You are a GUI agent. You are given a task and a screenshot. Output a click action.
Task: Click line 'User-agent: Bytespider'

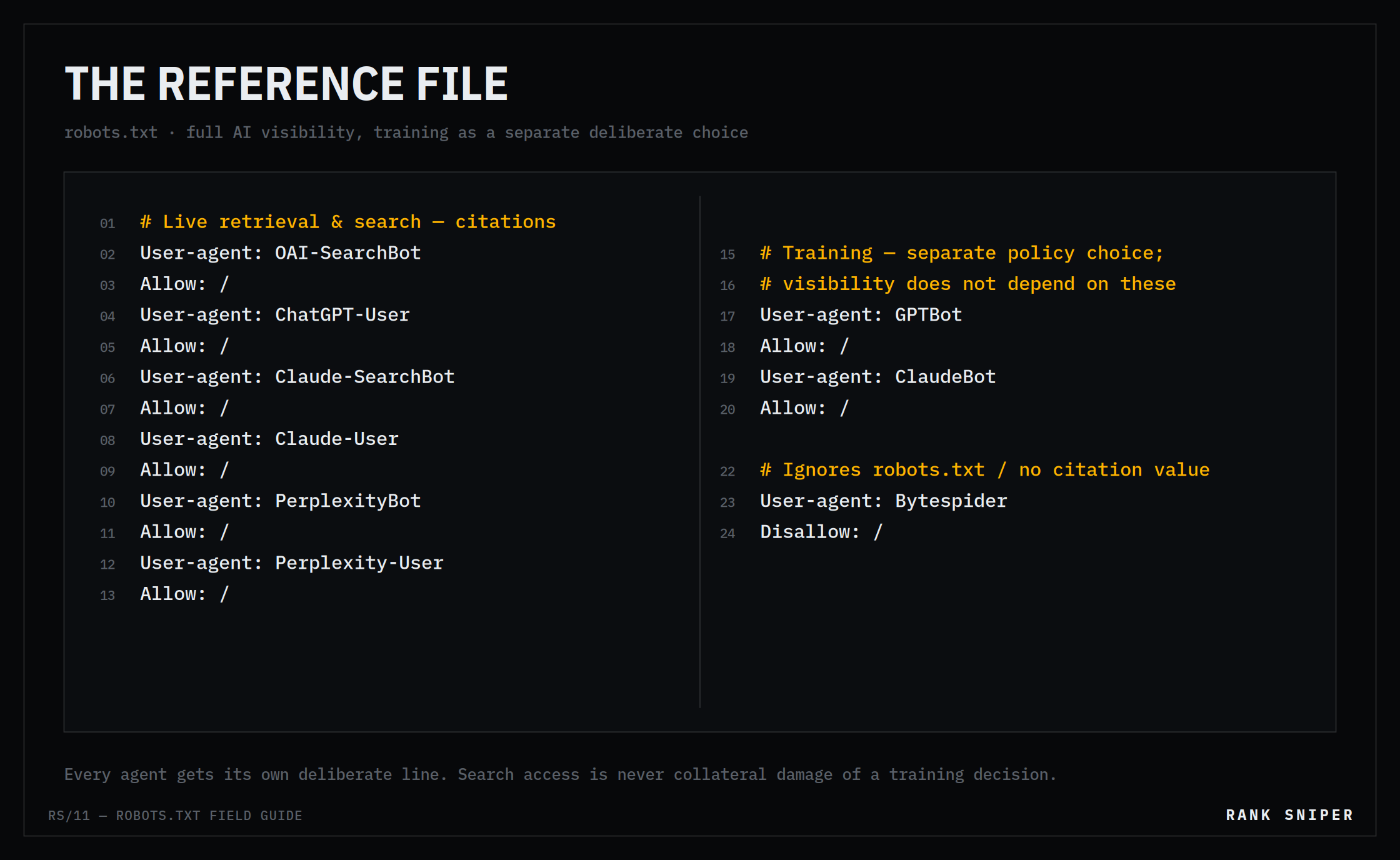coord(884,501)
